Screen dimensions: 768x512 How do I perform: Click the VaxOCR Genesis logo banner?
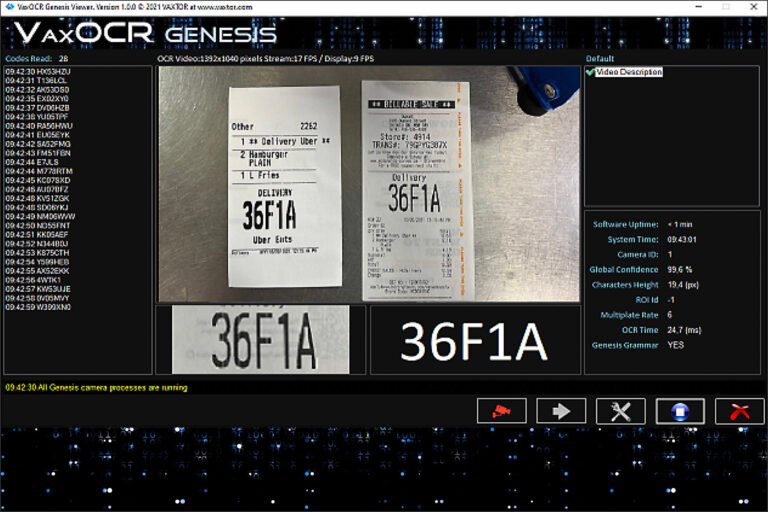[146, 33]
